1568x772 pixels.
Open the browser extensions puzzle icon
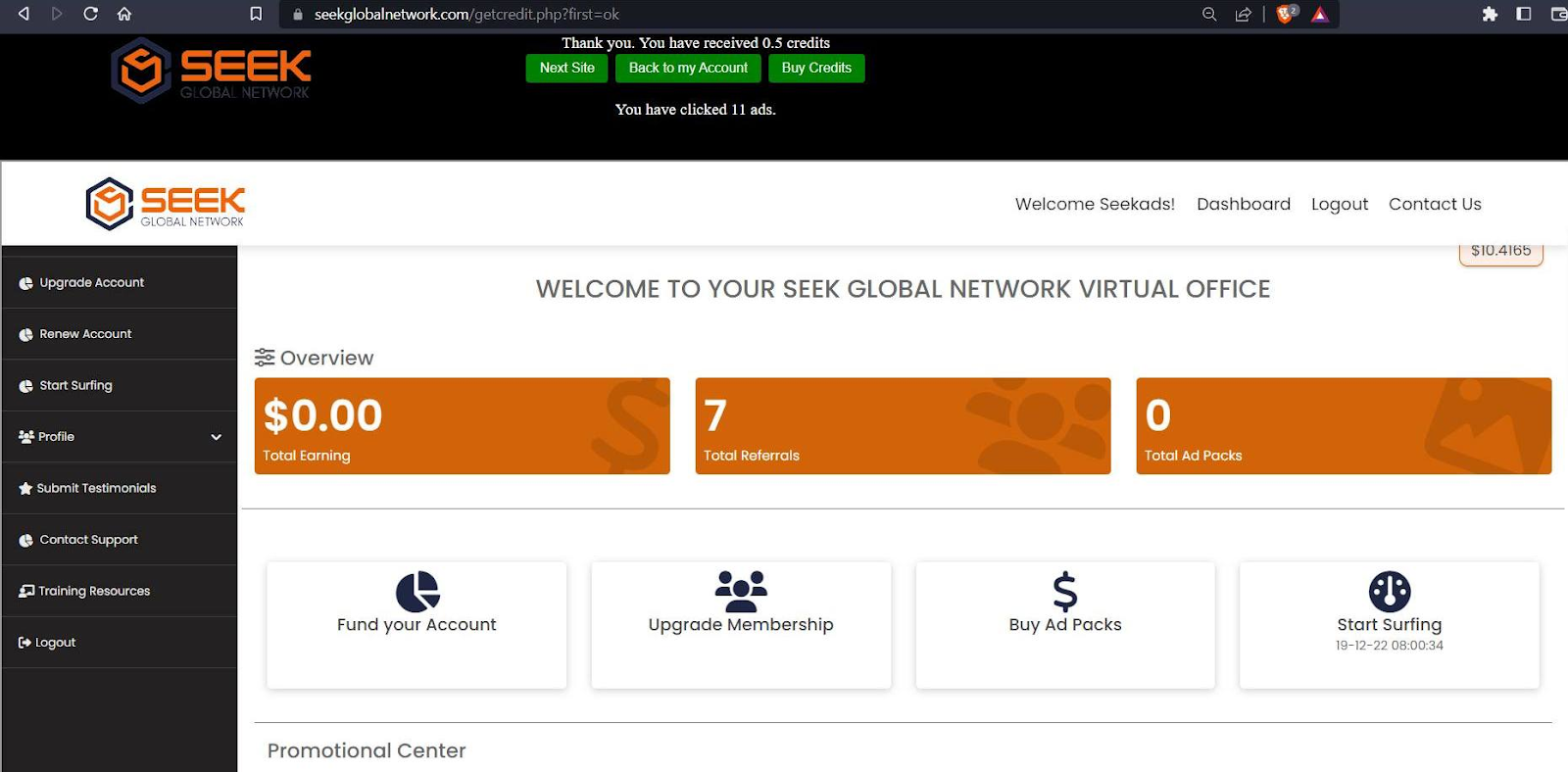point(1490,14)
